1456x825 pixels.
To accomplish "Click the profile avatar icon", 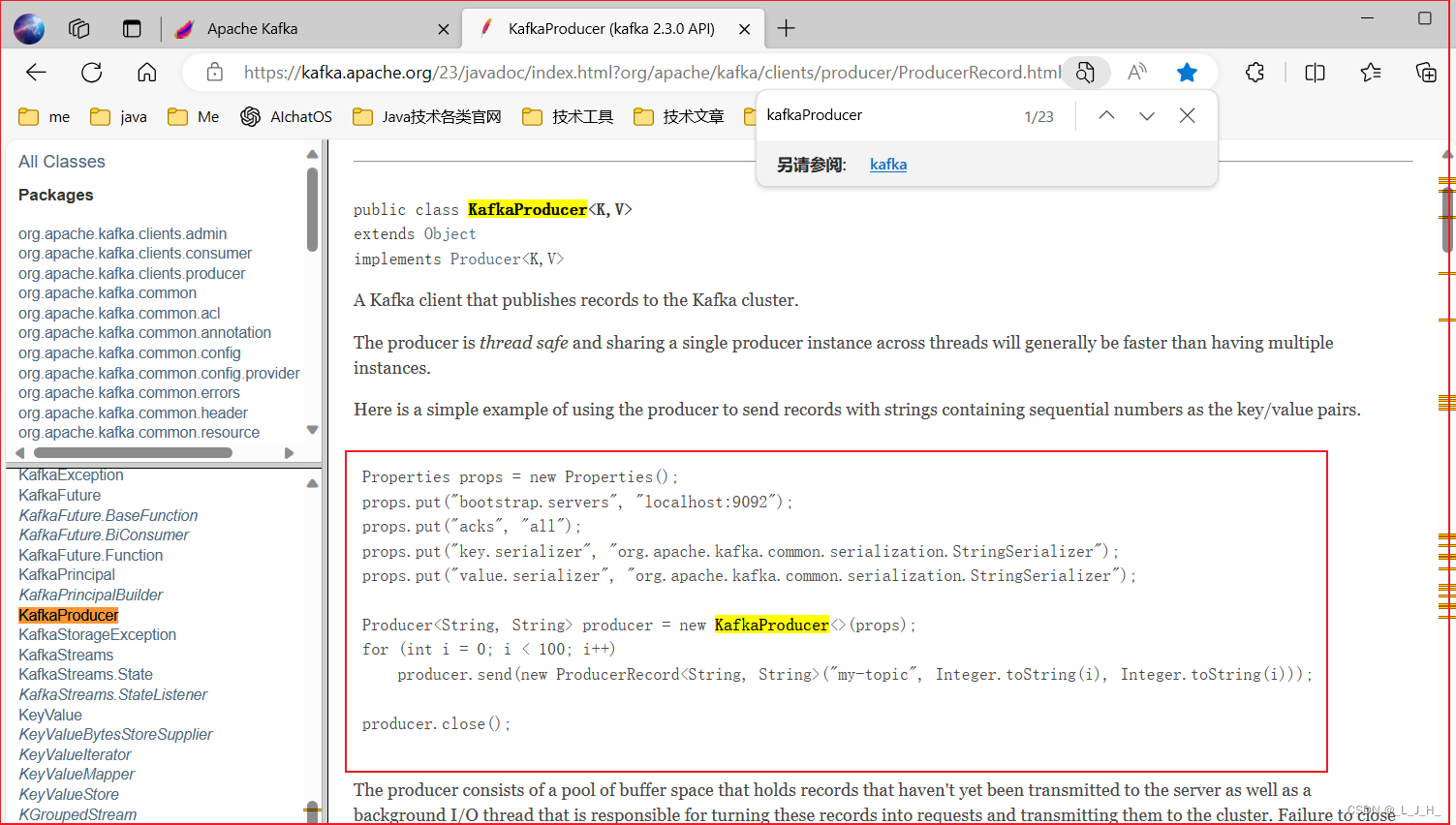I will click(x=29, y=29).
